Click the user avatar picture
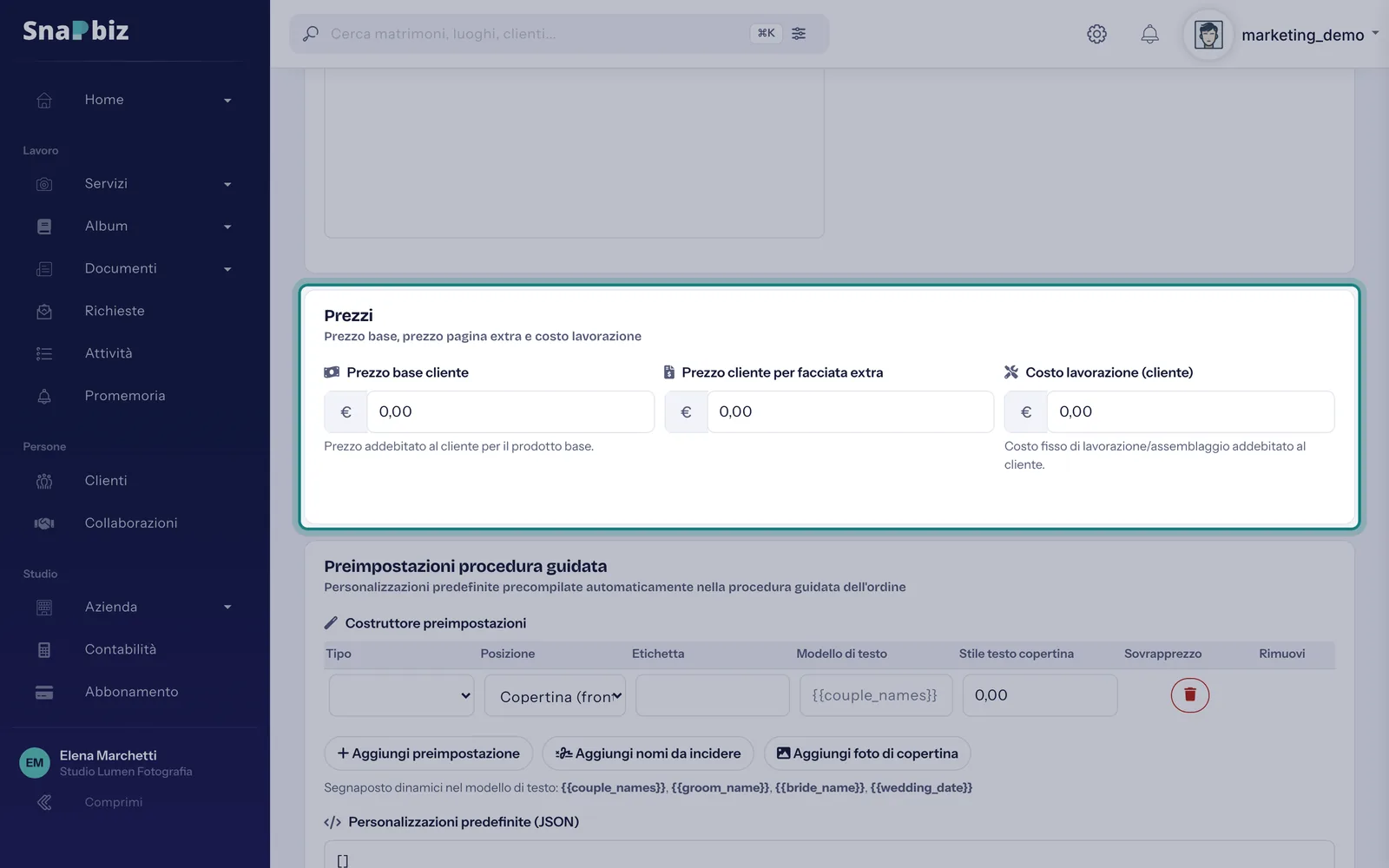The image size is (1389, 868). coord(1208,35)
